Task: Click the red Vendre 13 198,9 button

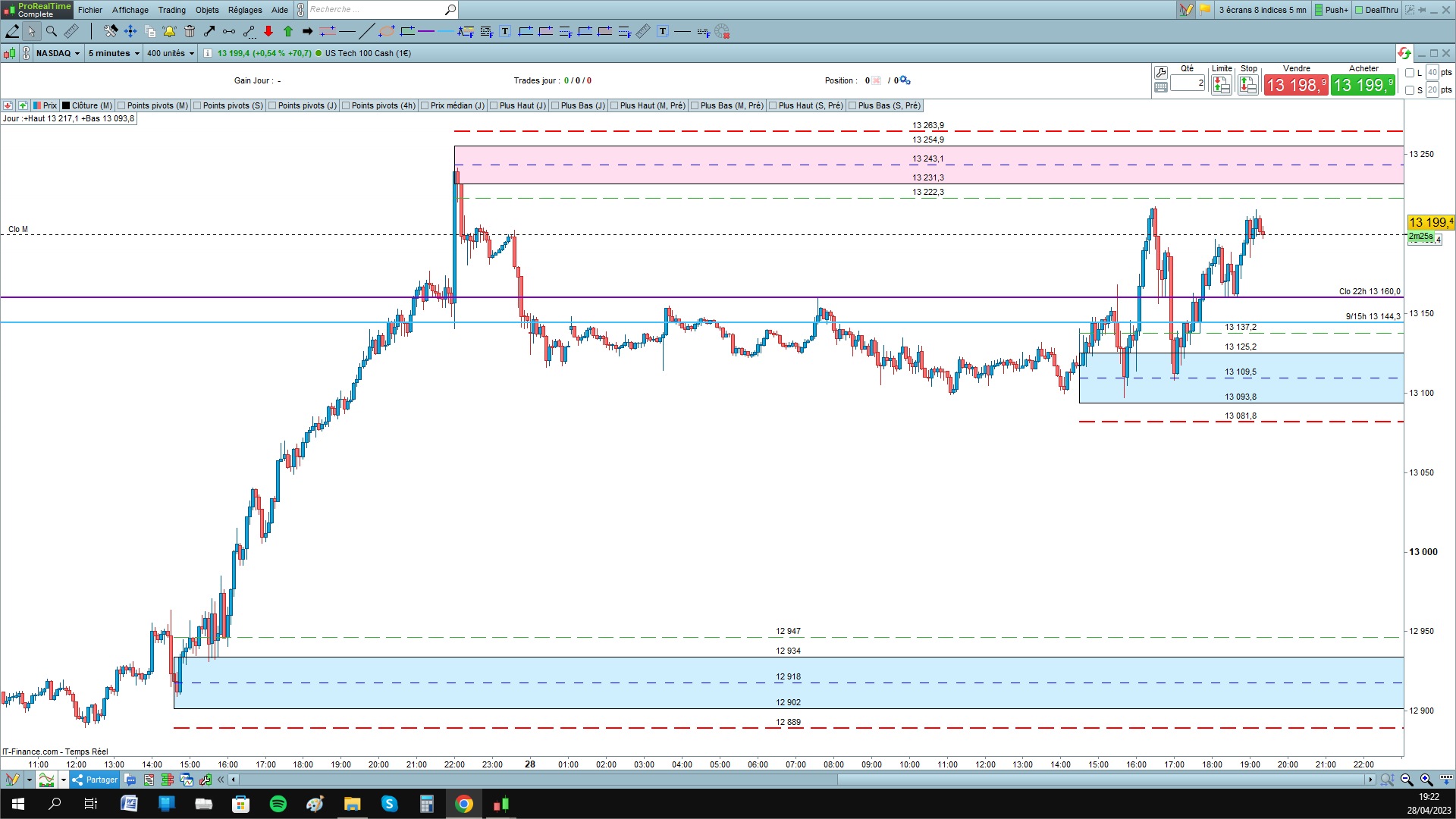Action: click(1295, 85)
